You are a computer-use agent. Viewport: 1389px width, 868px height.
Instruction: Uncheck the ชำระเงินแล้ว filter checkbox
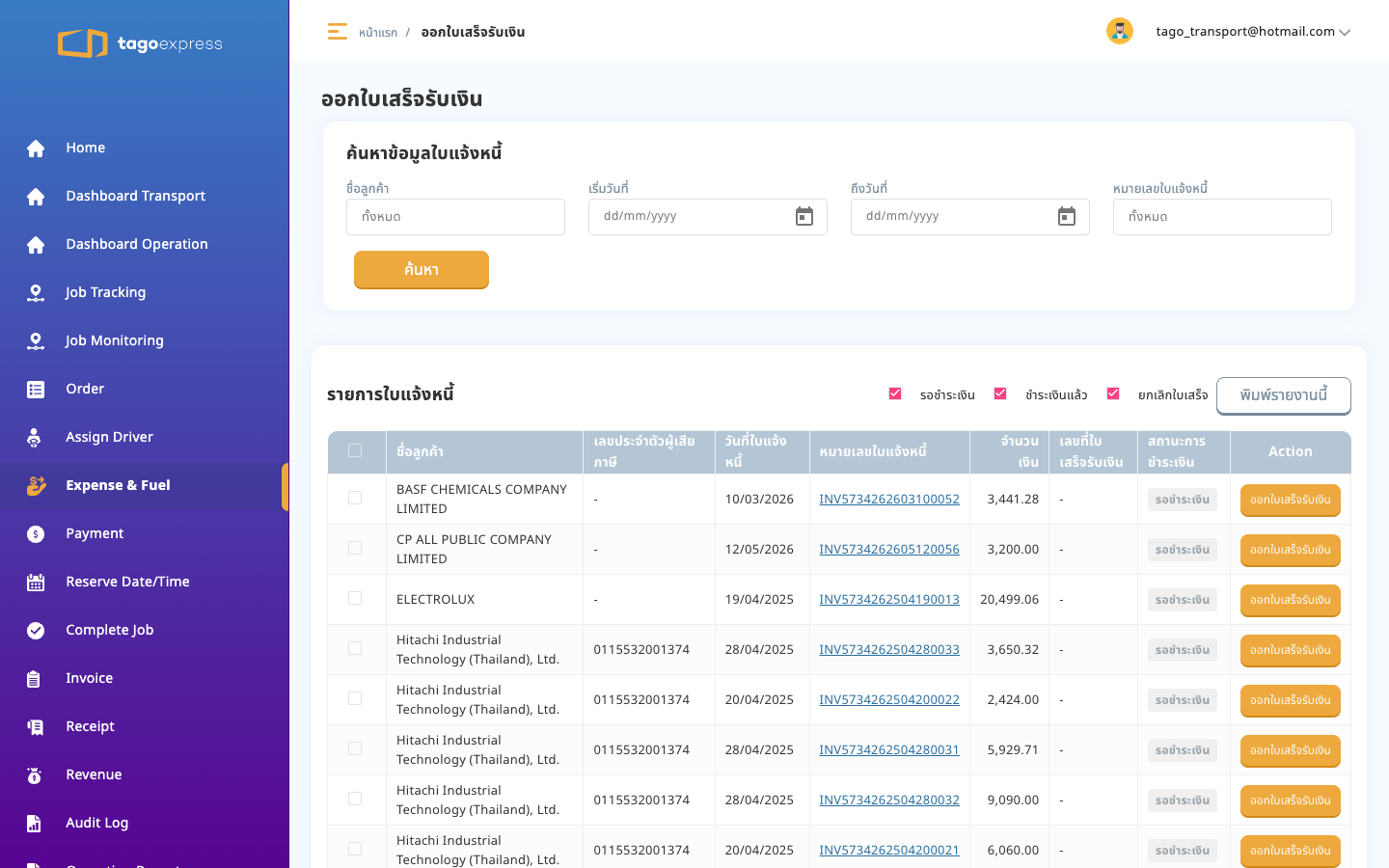pyautogui.click(x=1000, y=393)
